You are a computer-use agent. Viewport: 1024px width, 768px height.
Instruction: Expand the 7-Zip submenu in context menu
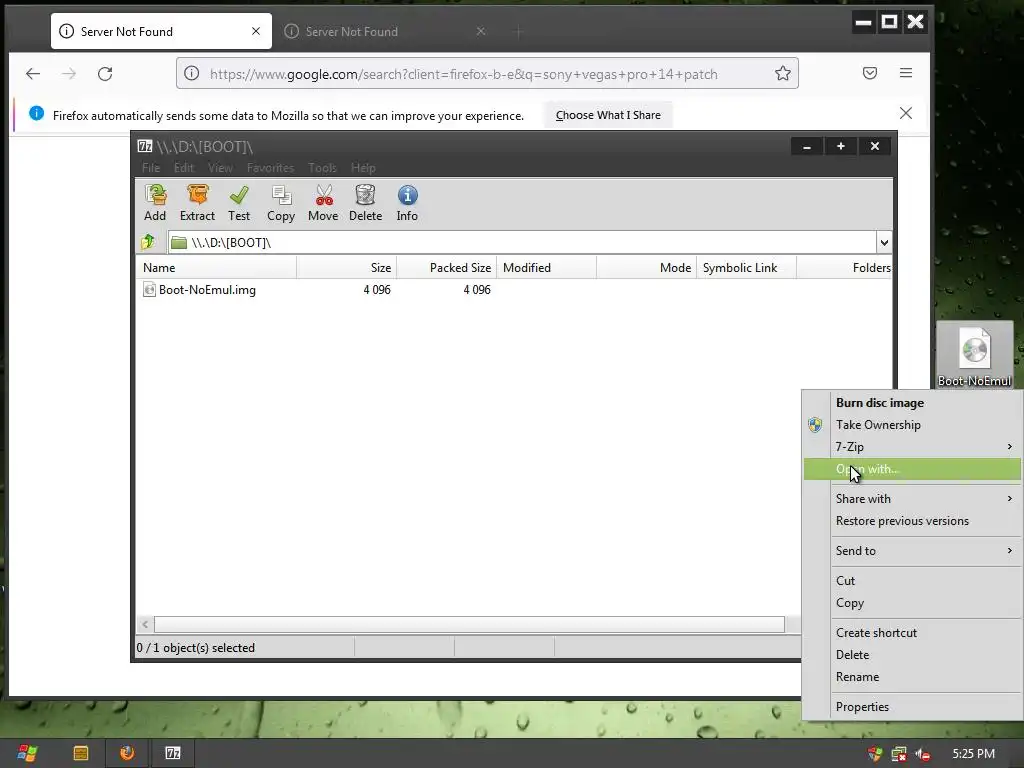point(912,447)
